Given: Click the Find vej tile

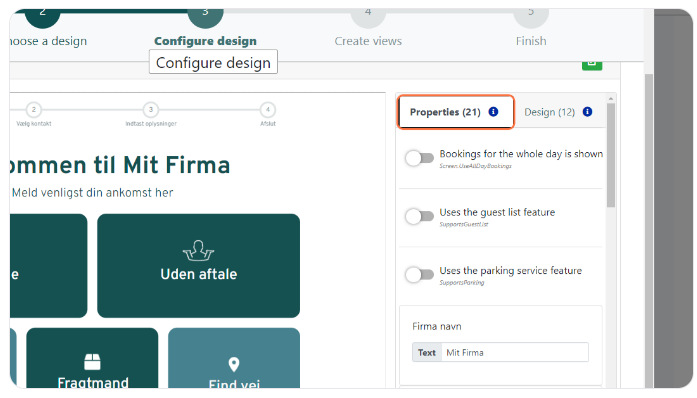Looking at the screenshot, I should [x=234, y=358].
